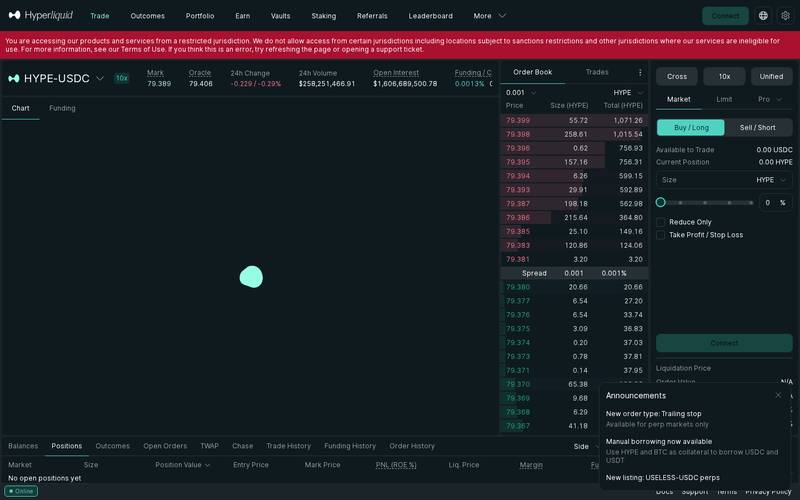Open Size field HYPE currency dropdown

[771, 180]
